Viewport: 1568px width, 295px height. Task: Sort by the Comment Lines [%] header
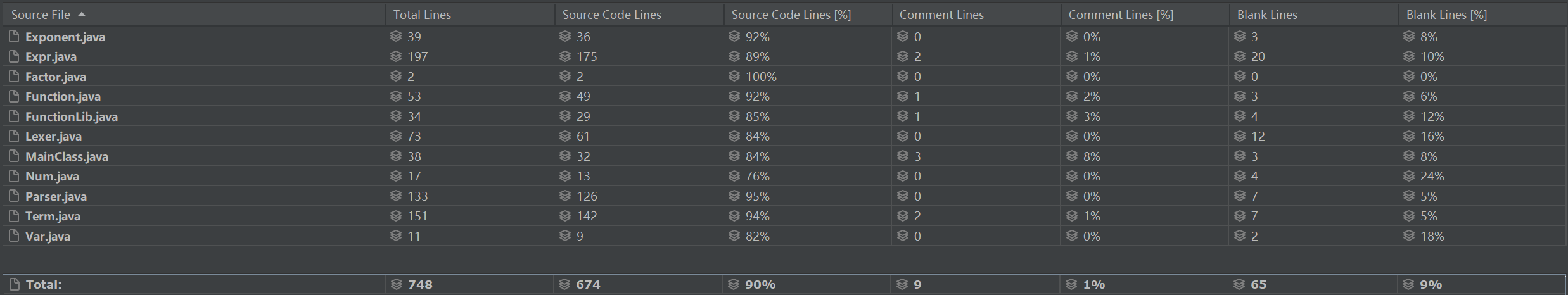pos(1121,15)
